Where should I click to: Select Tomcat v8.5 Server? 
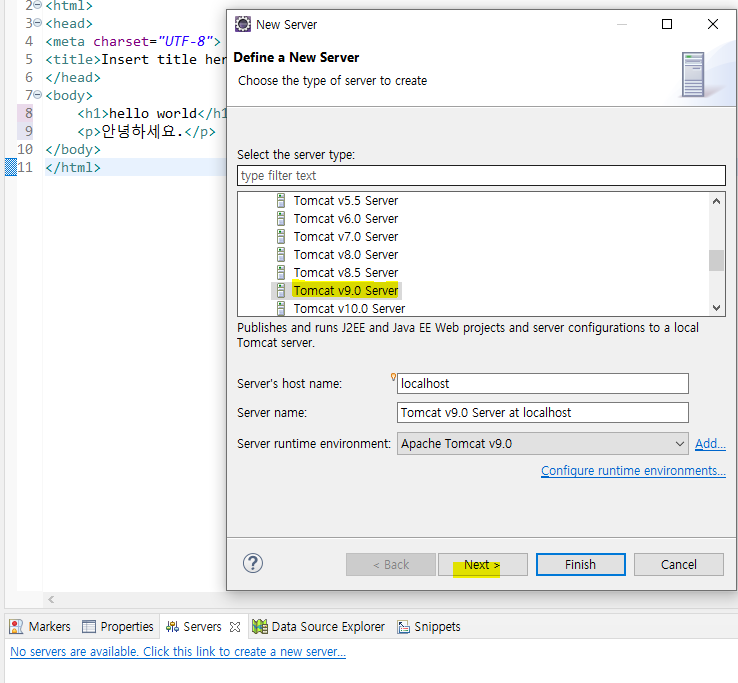tap(345, 273)
